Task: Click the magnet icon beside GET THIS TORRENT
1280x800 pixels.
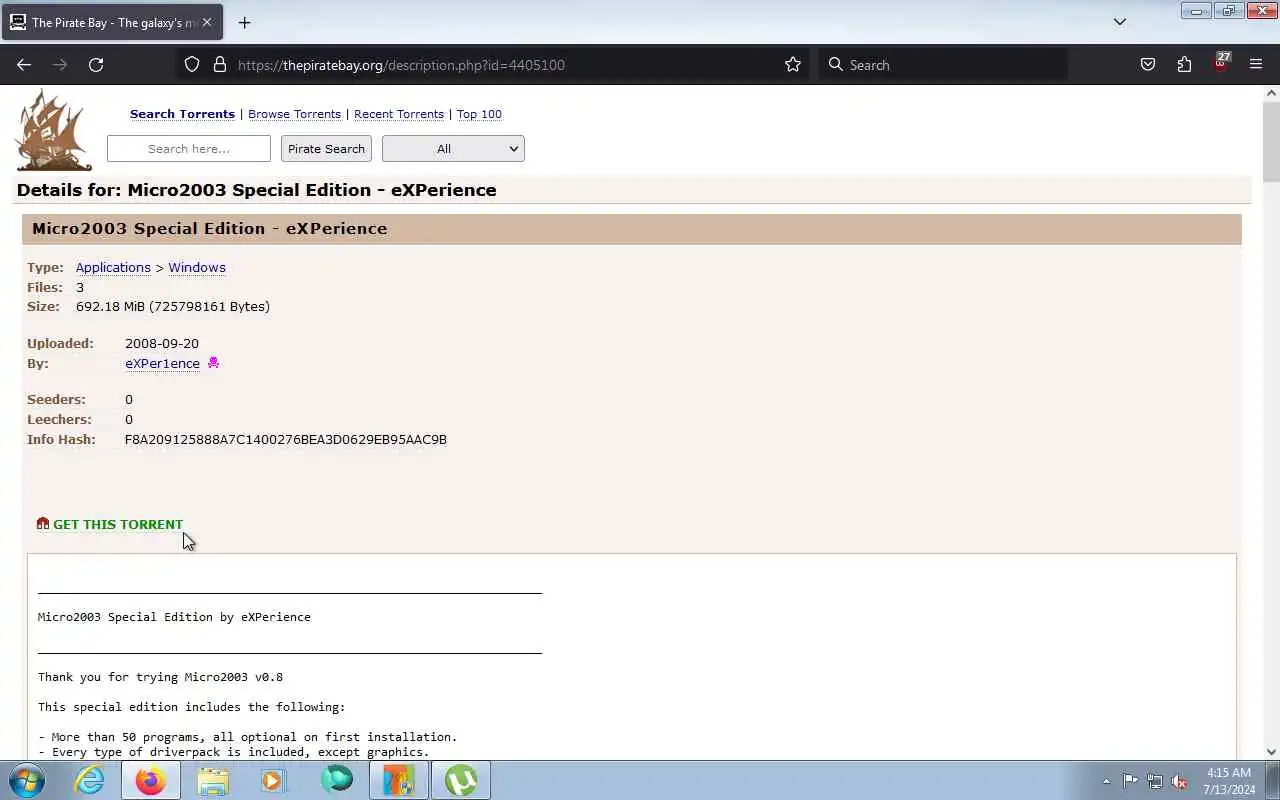Action: [x=43, y=523]
